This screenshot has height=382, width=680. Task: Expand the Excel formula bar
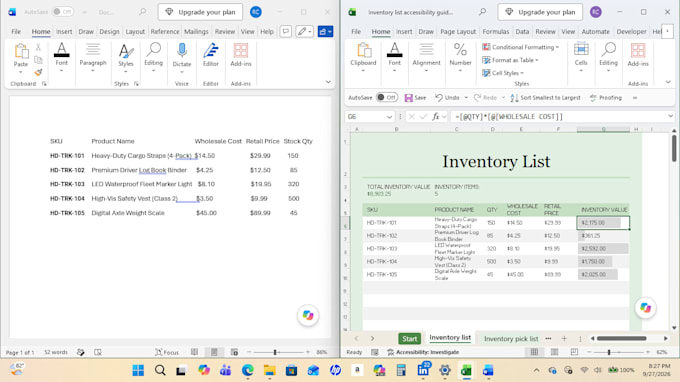click(x=670, y=116)
